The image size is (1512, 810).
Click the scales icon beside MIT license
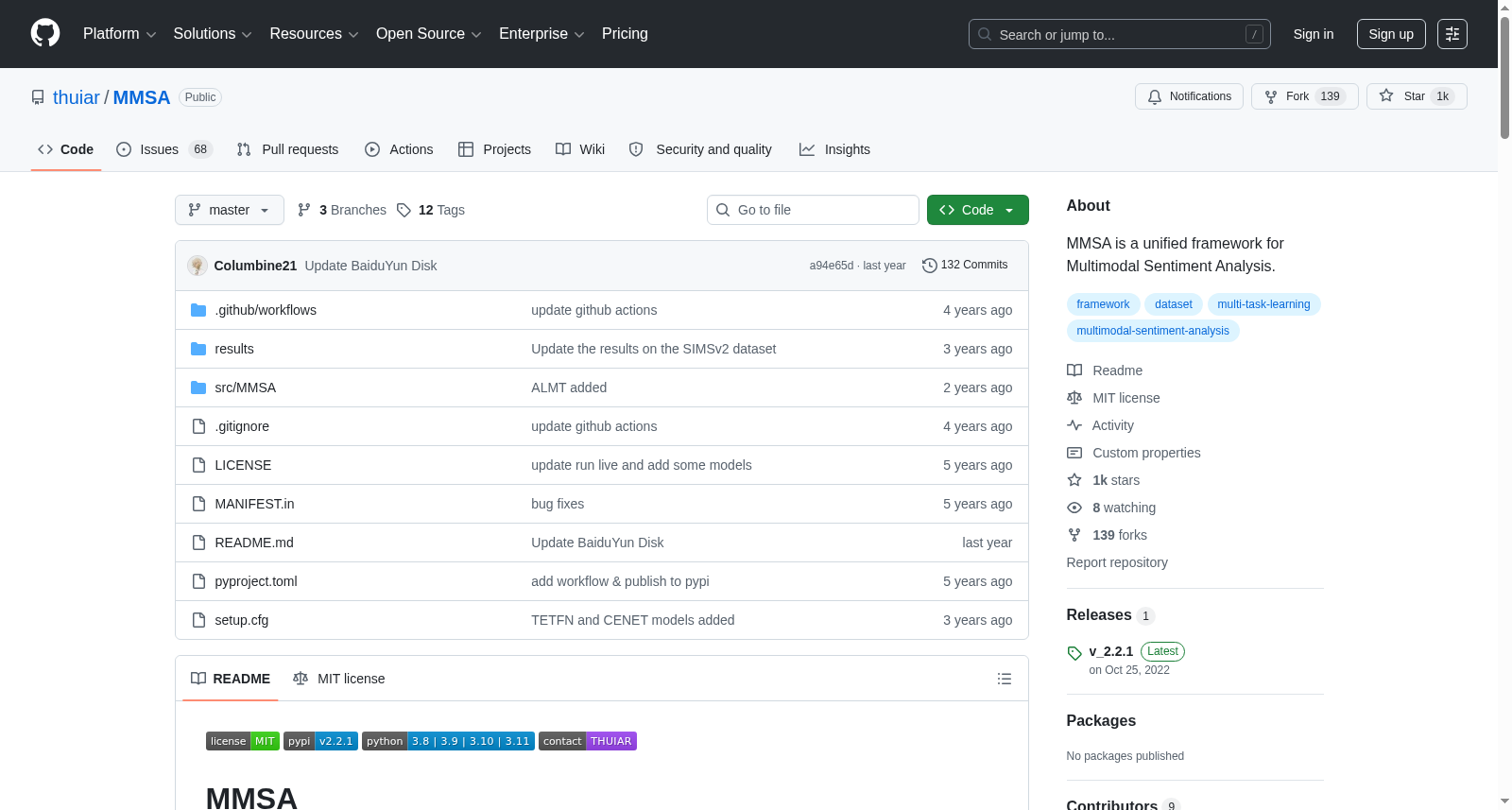1074,398
